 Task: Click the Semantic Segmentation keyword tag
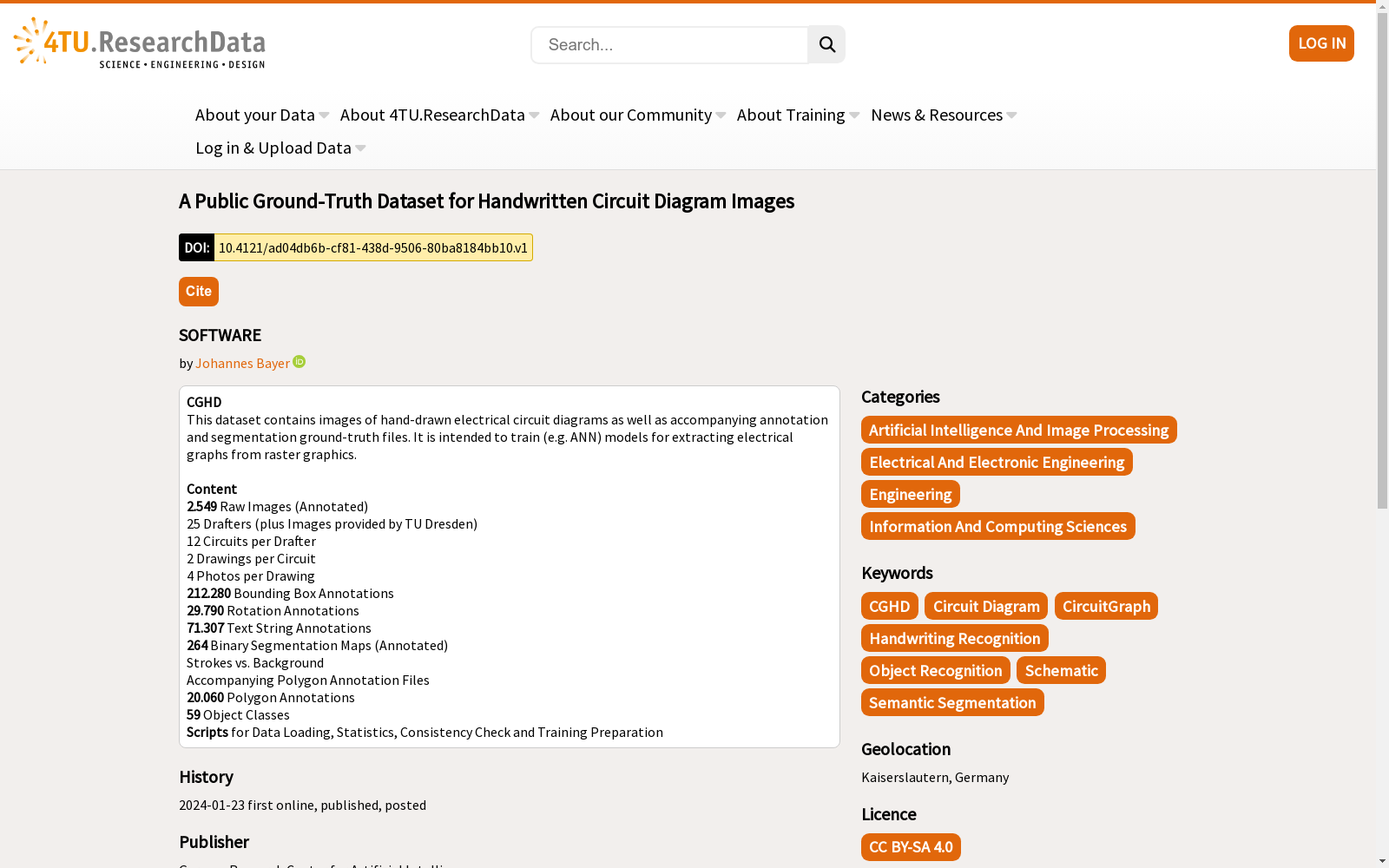point(952,702)
